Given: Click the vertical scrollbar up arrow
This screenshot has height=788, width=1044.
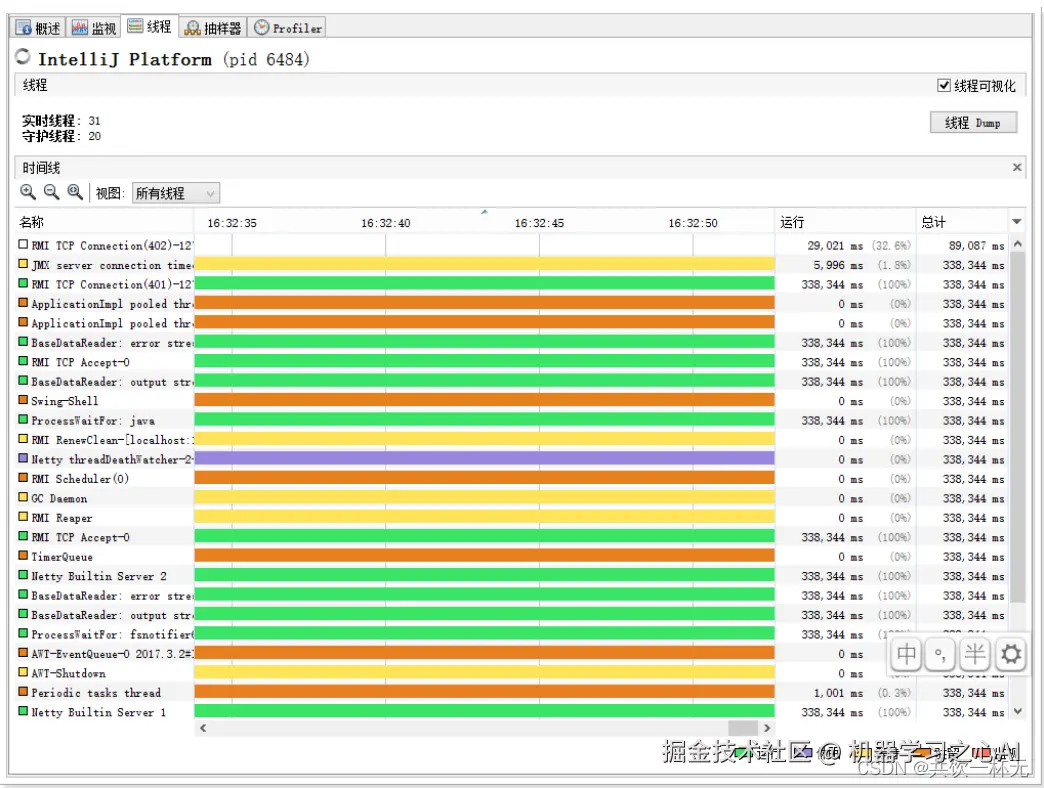Looking at the screenshot, I should pos(1017,244).
